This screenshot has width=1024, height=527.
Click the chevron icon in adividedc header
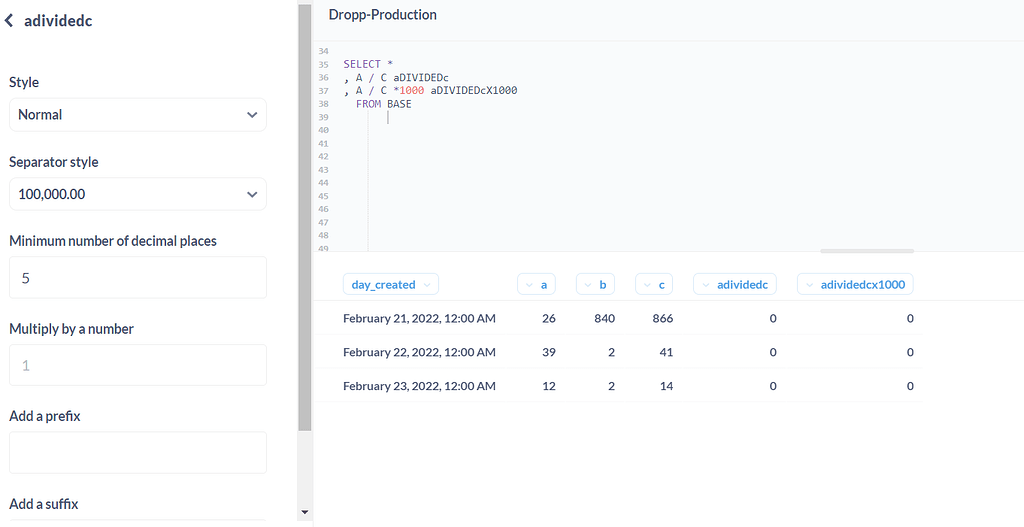(x=705, y=285)
